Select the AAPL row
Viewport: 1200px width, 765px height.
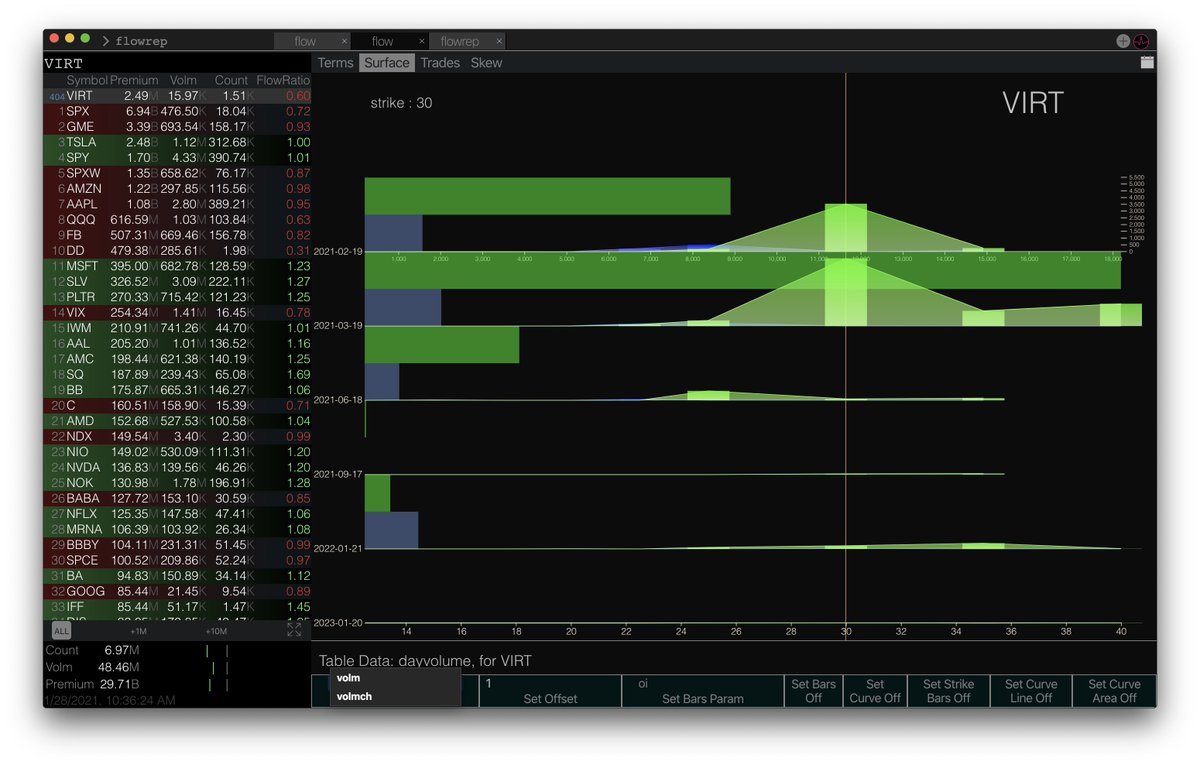tap(177, 204)
